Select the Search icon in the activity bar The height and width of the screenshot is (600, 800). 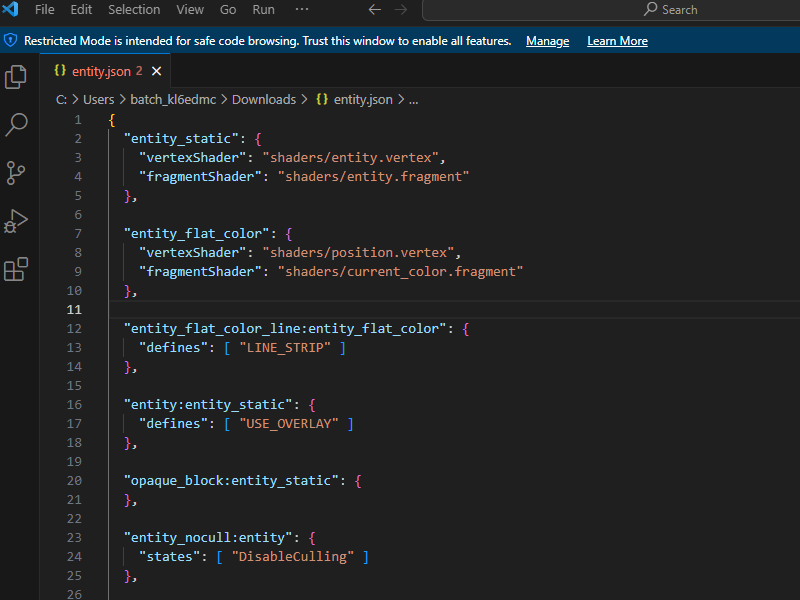(16, 125)
